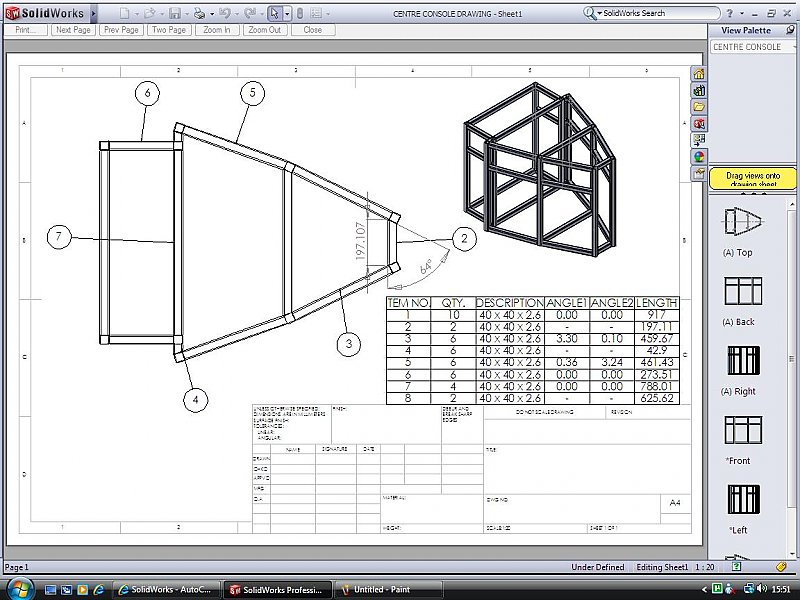Click the 625.62 length table cell
The width and height of the screenshot is (800, 600).
click(x=657, y=398)
